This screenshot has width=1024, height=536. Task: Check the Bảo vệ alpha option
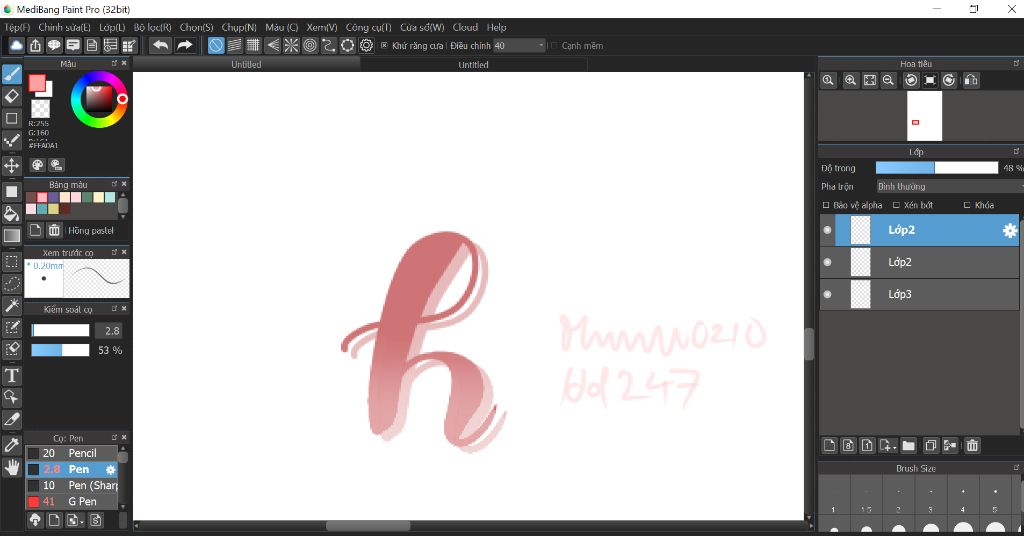point(826,205)
